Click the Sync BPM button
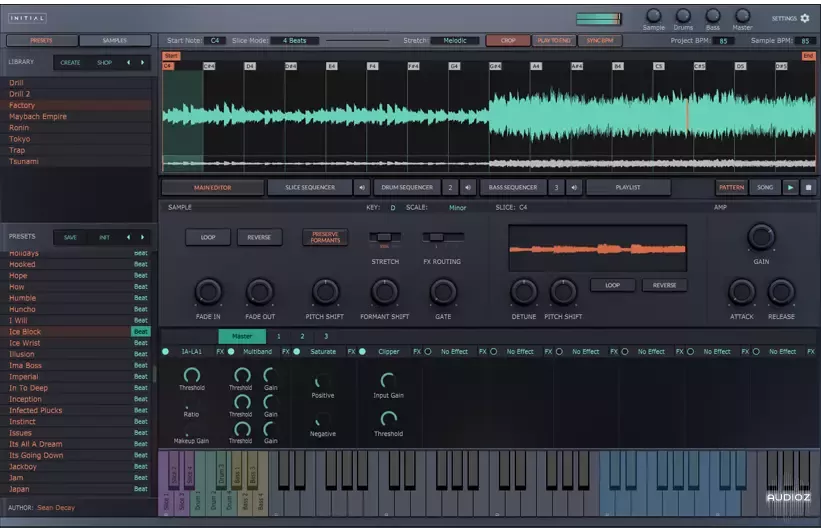The image size is (821, 532). [600, 40]
